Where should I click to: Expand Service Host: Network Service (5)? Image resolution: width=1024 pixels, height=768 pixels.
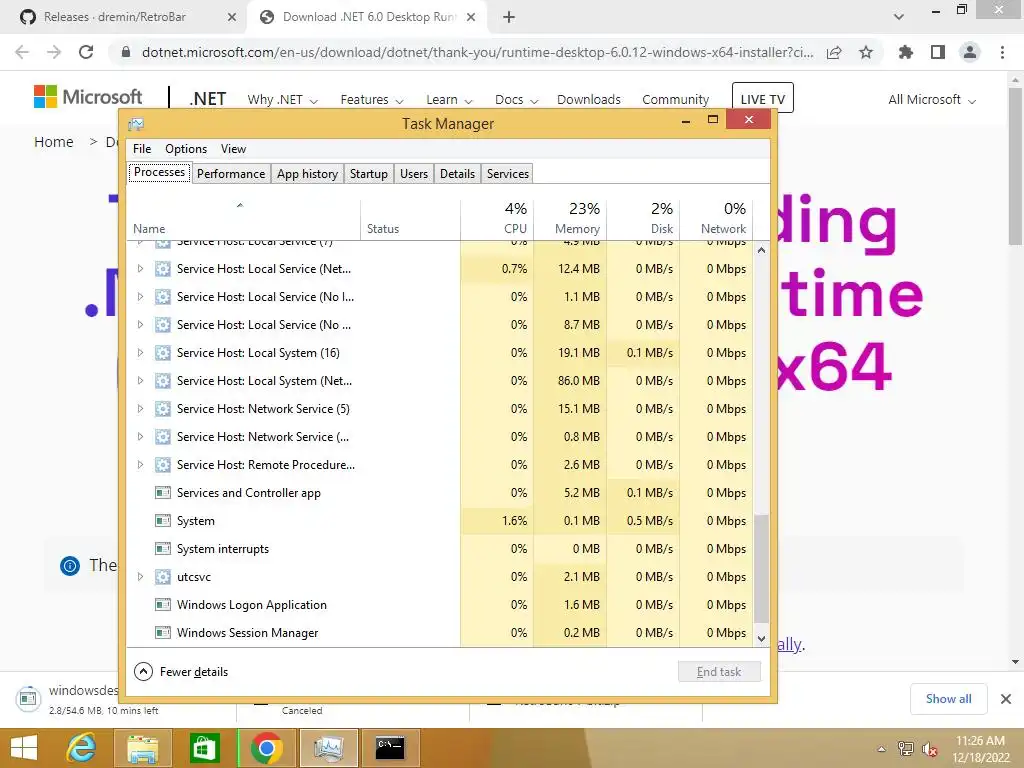(140, 409)
